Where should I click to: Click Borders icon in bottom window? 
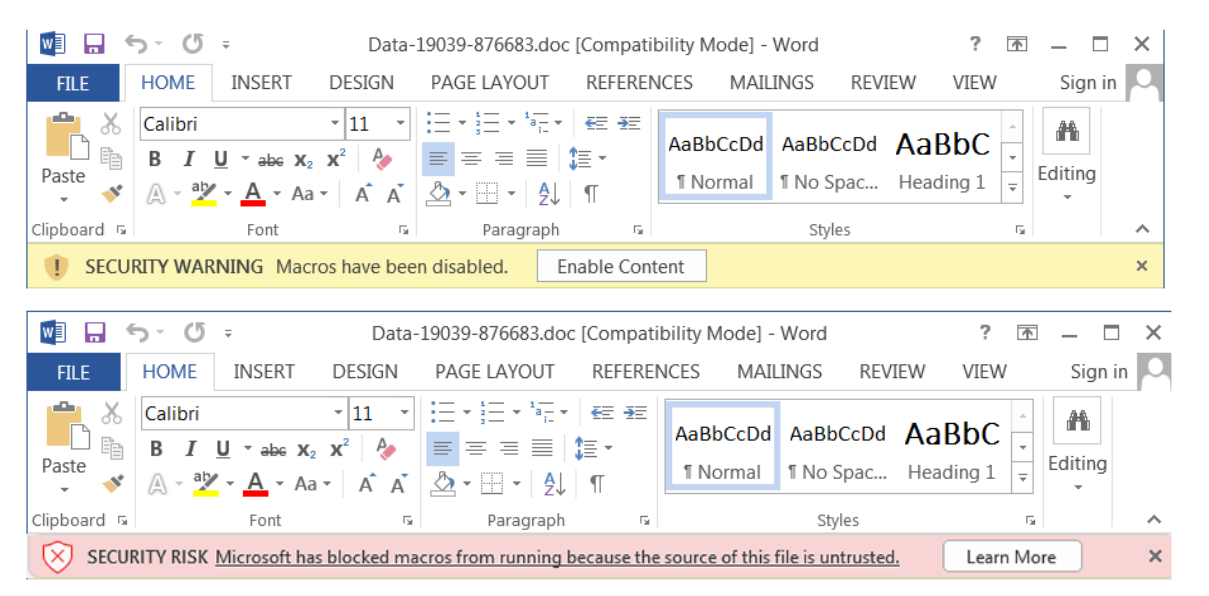coord(491,484)
